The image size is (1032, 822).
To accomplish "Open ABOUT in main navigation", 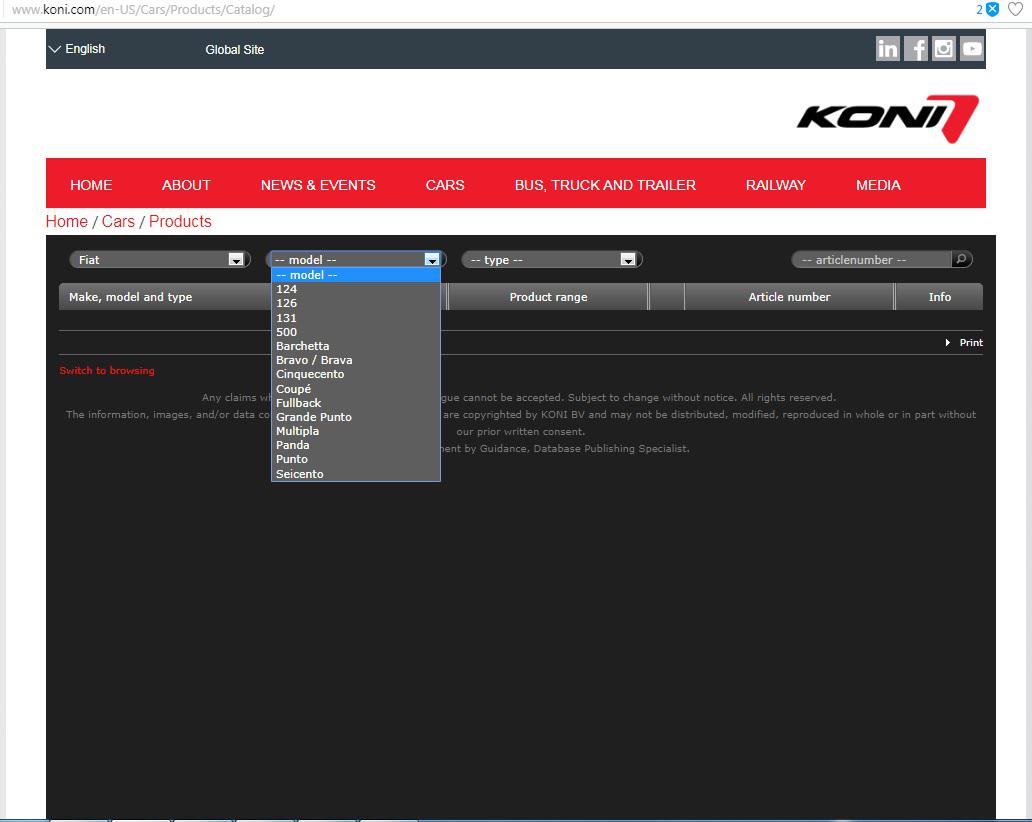I will coord(186,185).
